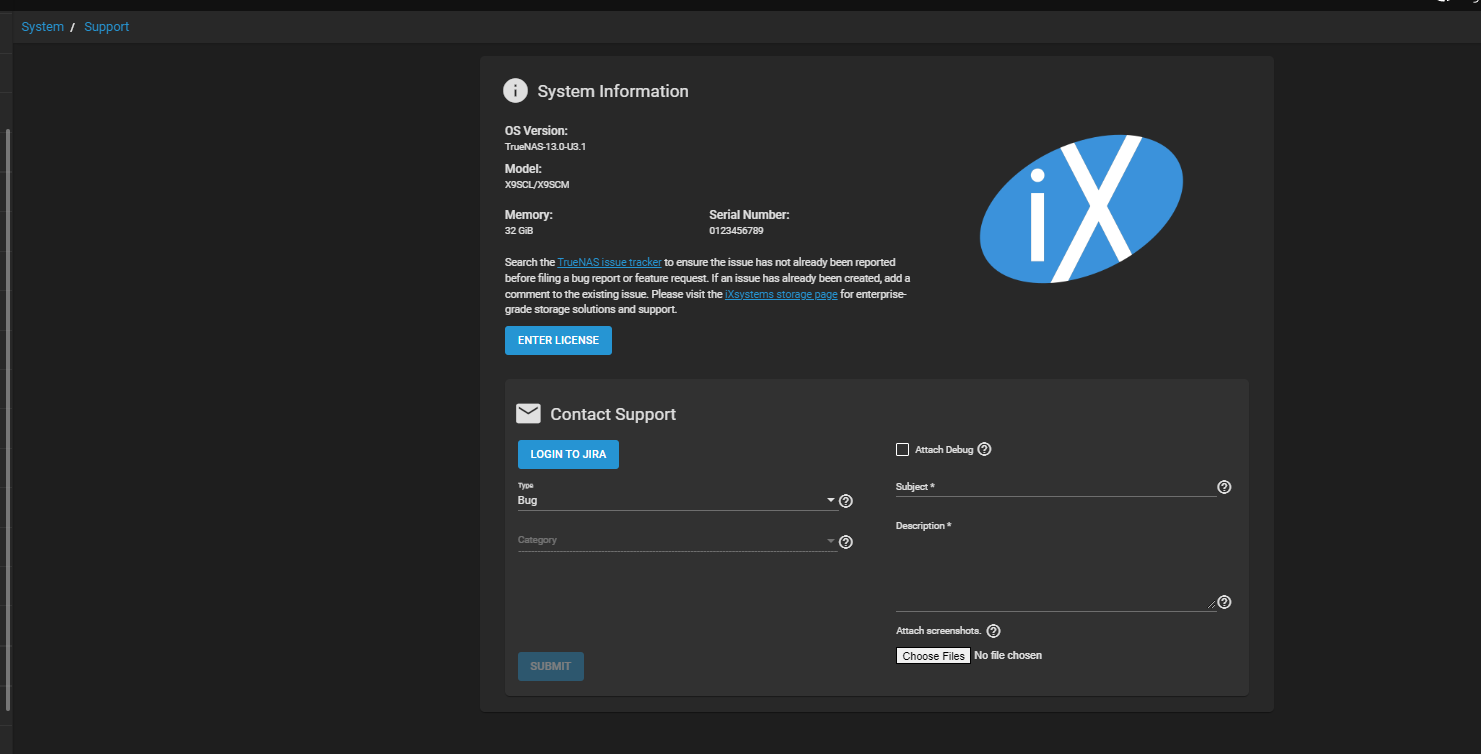Select model text X9SCL/X9SCM
The height and width of the screenshot is (754, 1481).
(x=537, y=185)
